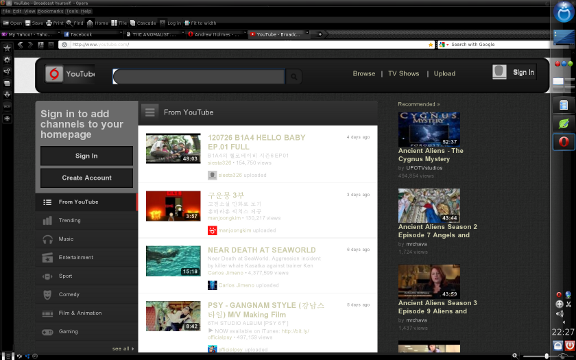
Task: Open the Bookmarks menu
Action: click(x=51, y=11)
